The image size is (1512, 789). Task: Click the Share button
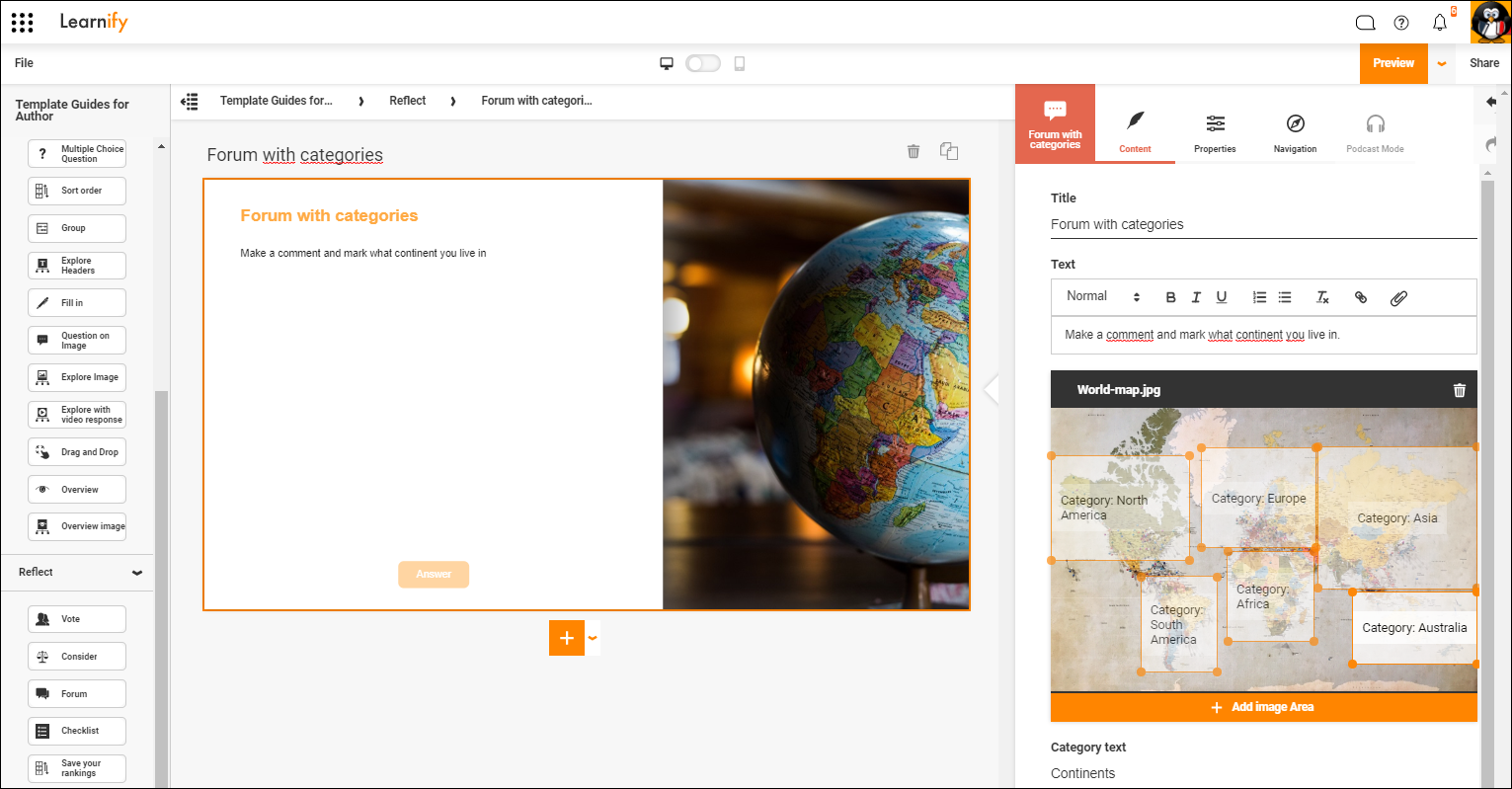1484,63
